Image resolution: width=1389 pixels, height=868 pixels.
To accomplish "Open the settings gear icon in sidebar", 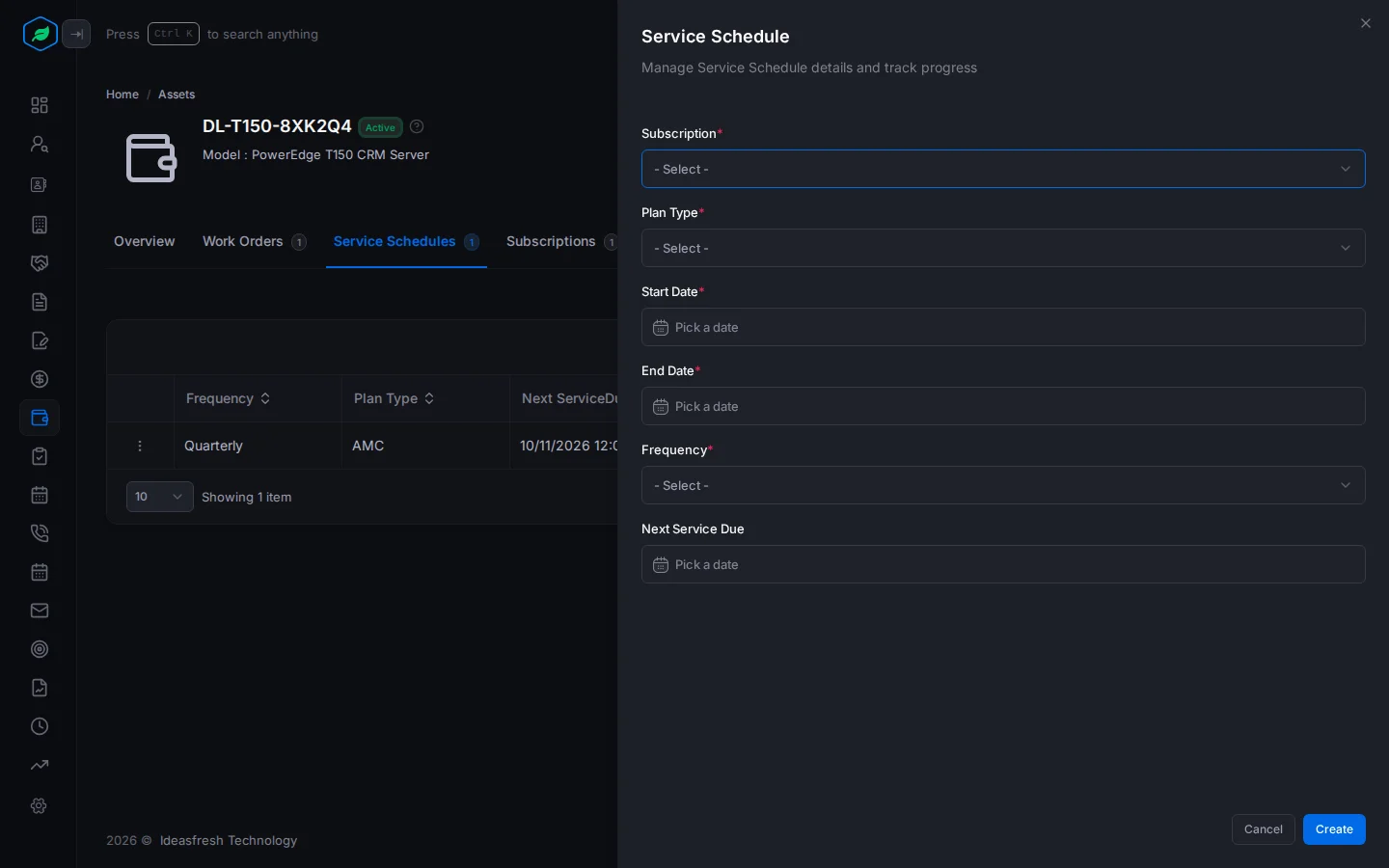I will (x=40, y=805).
